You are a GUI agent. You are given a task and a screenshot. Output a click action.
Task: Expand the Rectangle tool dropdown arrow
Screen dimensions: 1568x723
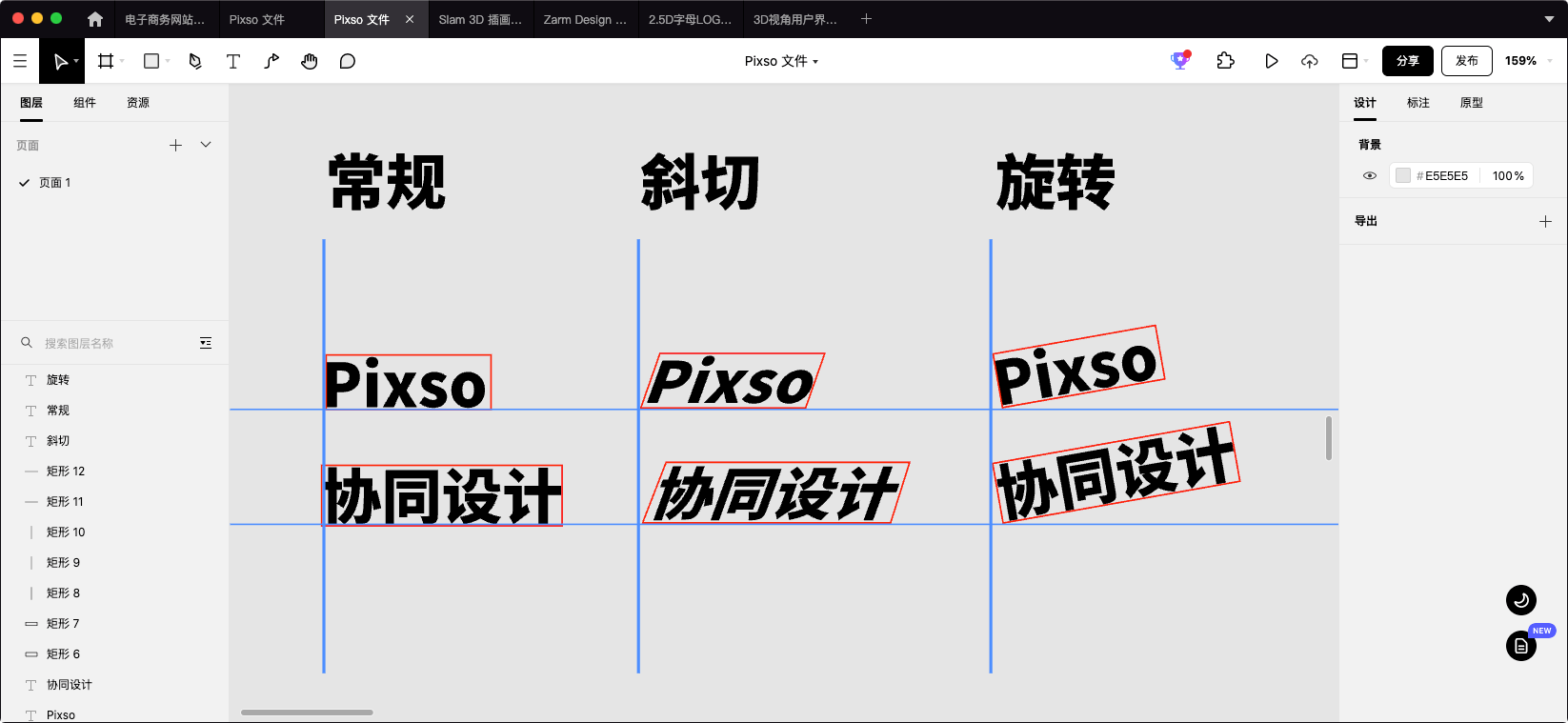(x=168, y=61)
